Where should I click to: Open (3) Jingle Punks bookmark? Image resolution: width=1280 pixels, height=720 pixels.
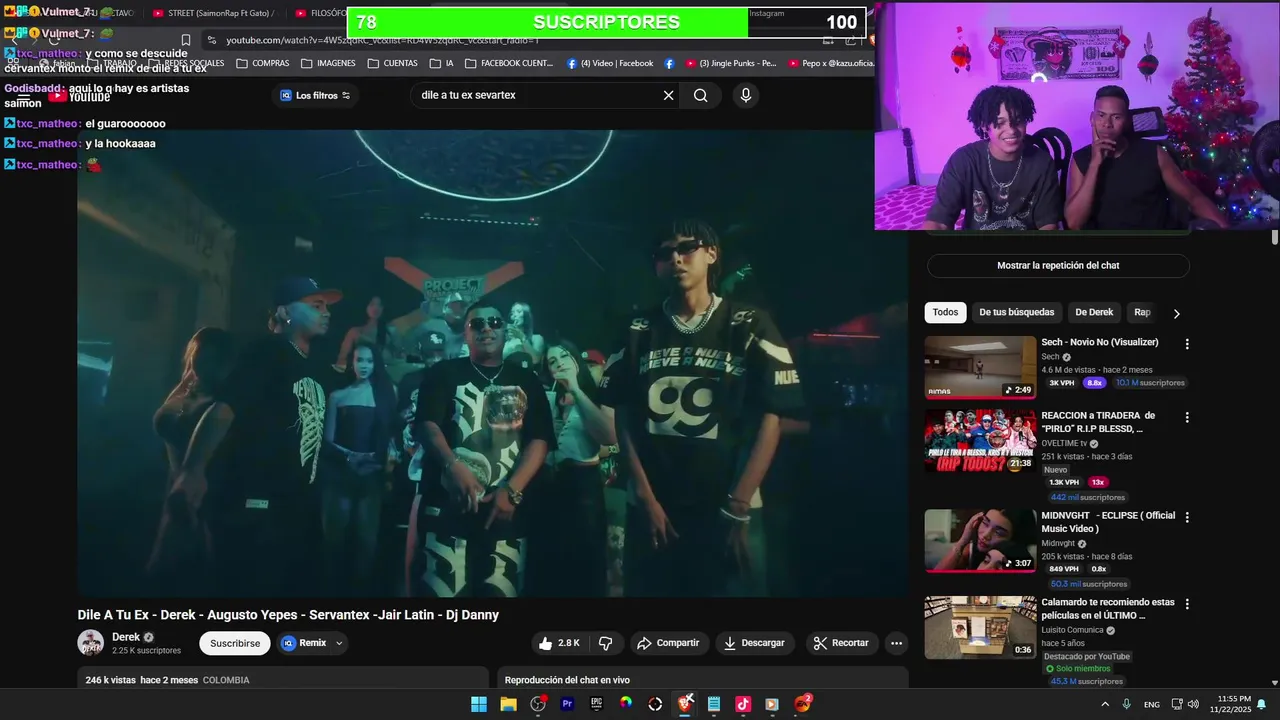click(729, 63)
